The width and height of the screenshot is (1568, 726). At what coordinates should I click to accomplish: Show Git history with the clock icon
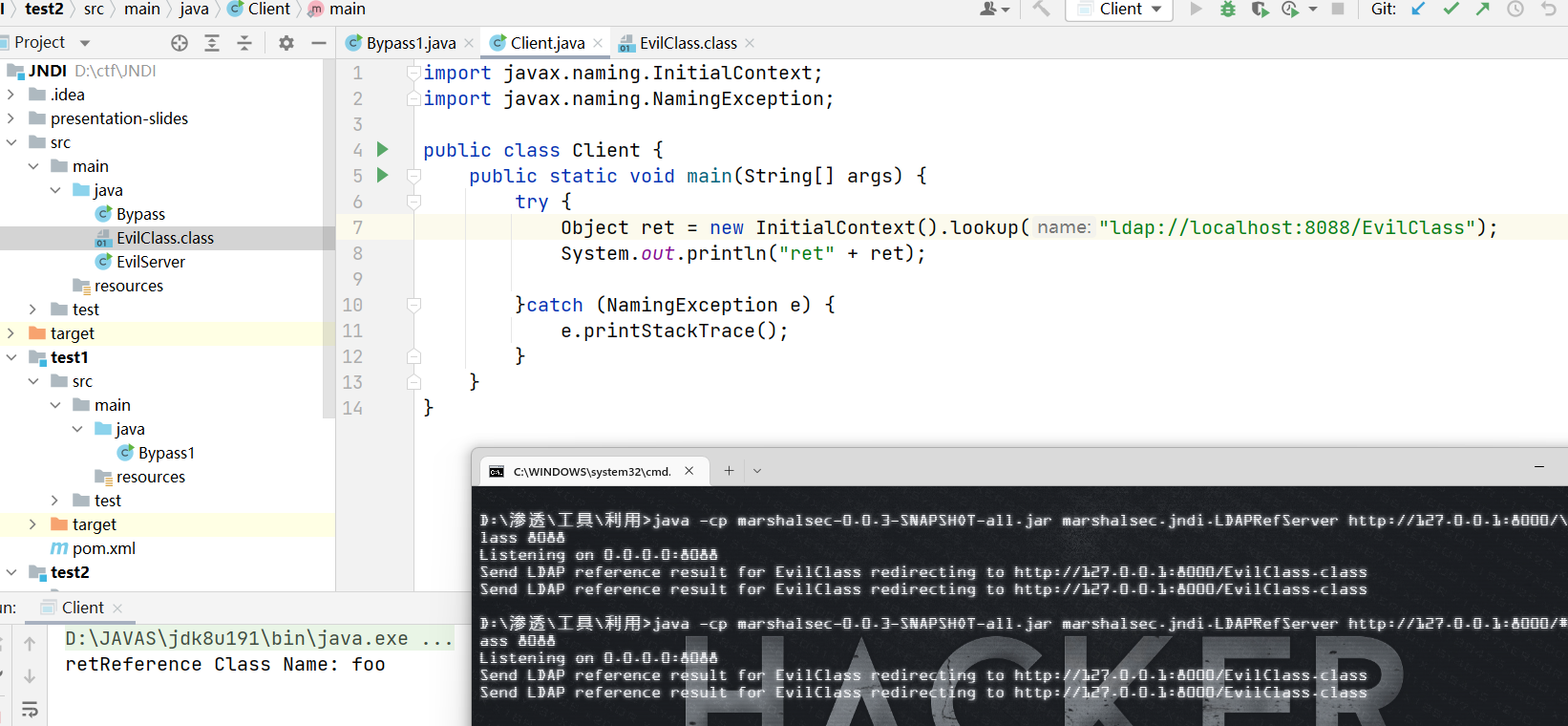[1515, 10]
